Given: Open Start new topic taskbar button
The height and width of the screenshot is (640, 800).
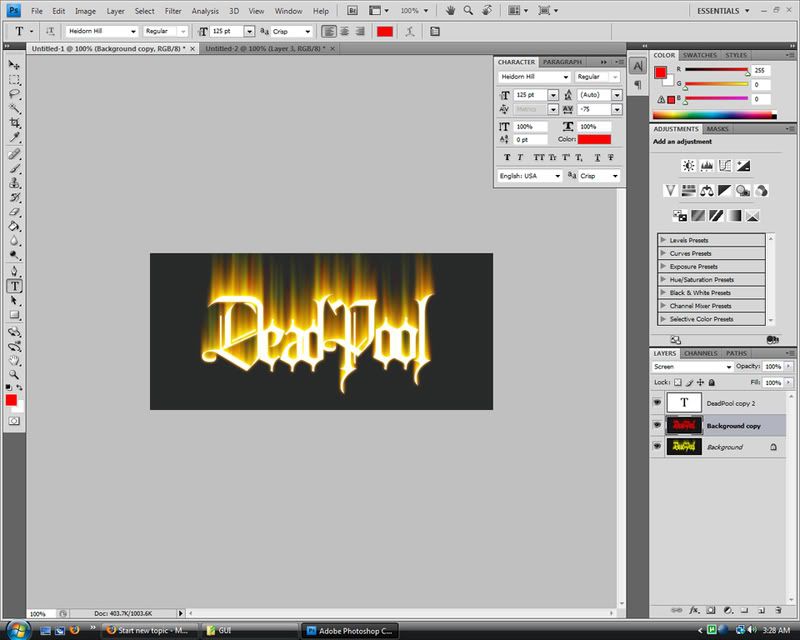Looking at the screenshot, I should click(x=148, y=631).
